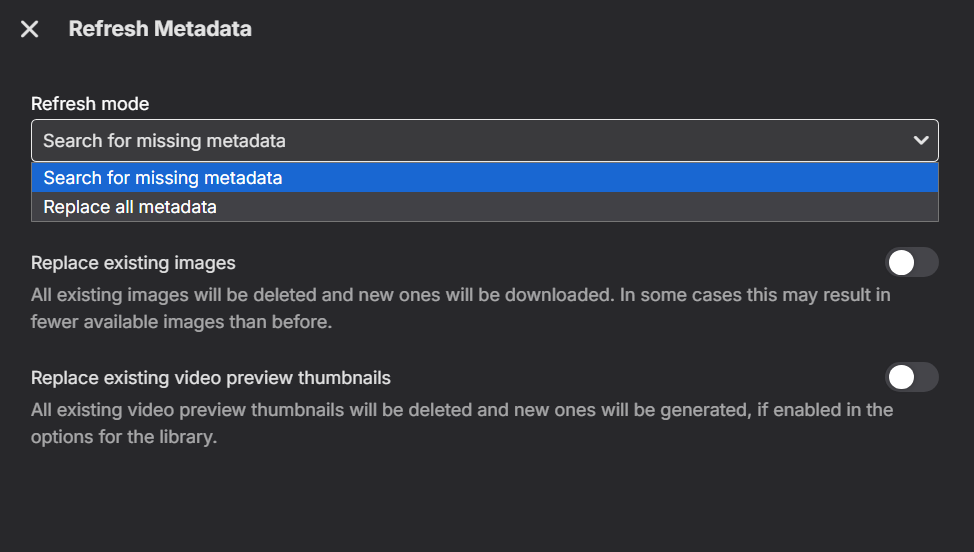Close the Refresh Metadata dialog with the X icon
Viewport: 974px width, 552px height.
coord(29,29)
